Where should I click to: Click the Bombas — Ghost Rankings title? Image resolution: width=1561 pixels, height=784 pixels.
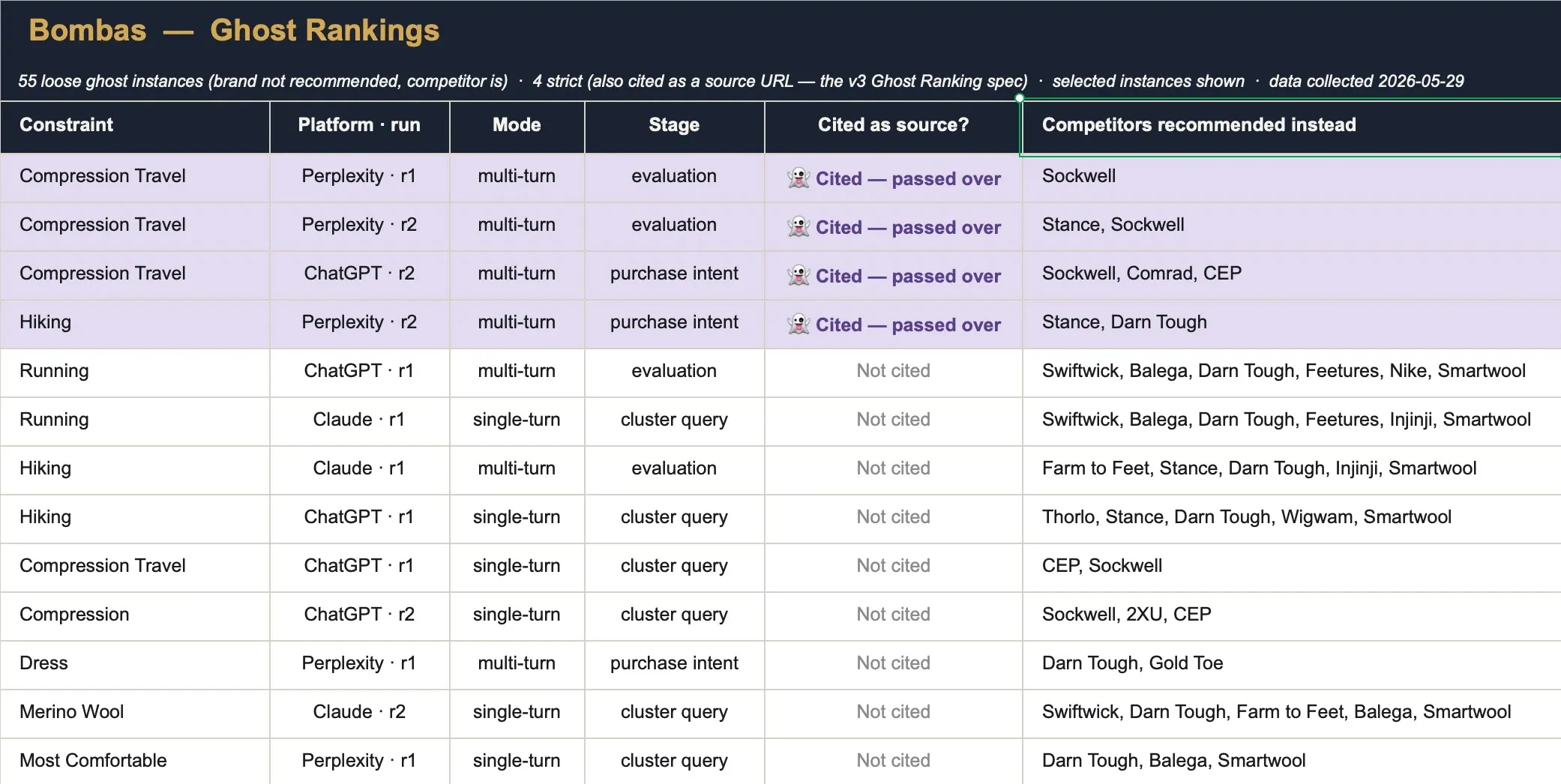[x=234, y=31]
